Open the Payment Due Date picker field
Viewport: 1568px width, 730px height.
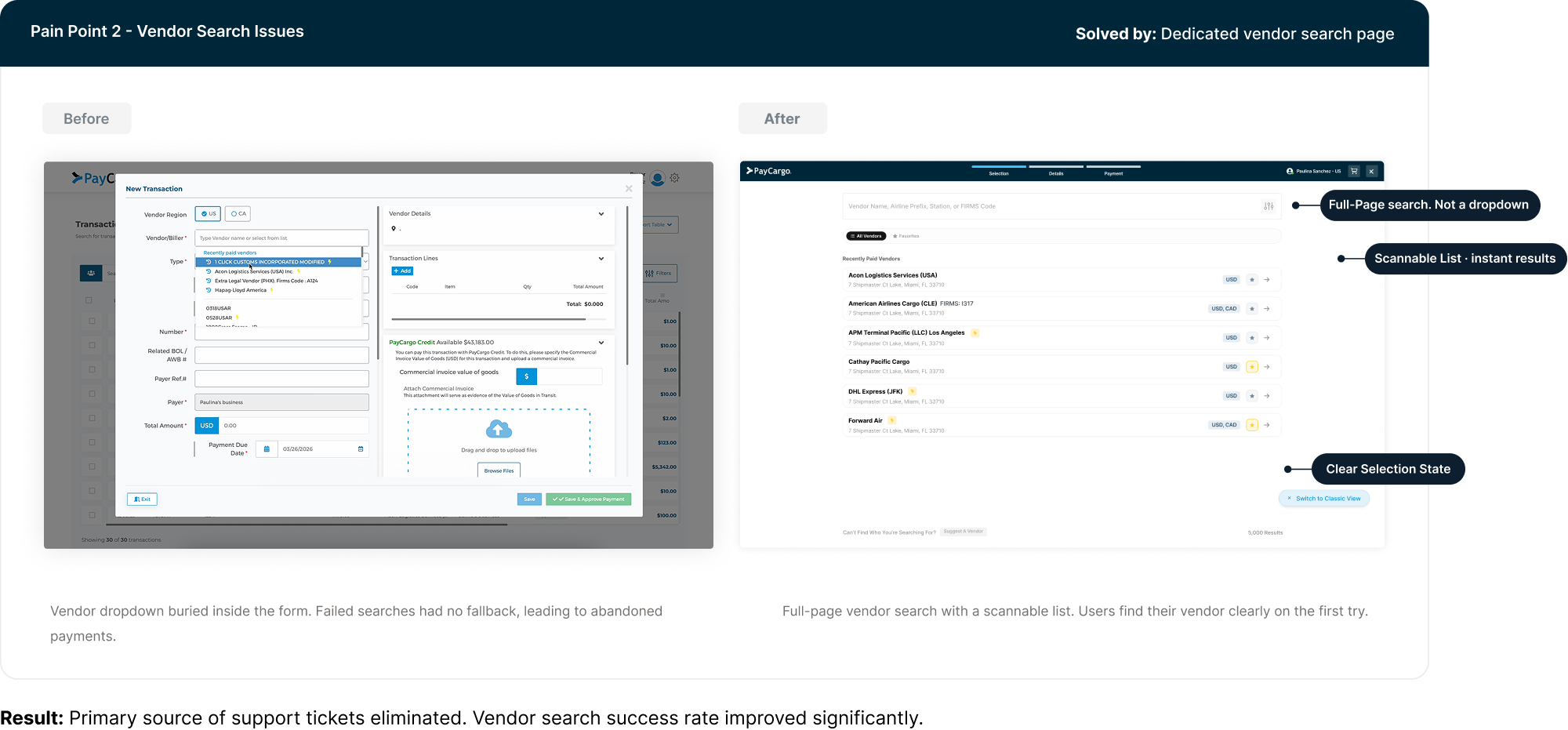(324, 449)
